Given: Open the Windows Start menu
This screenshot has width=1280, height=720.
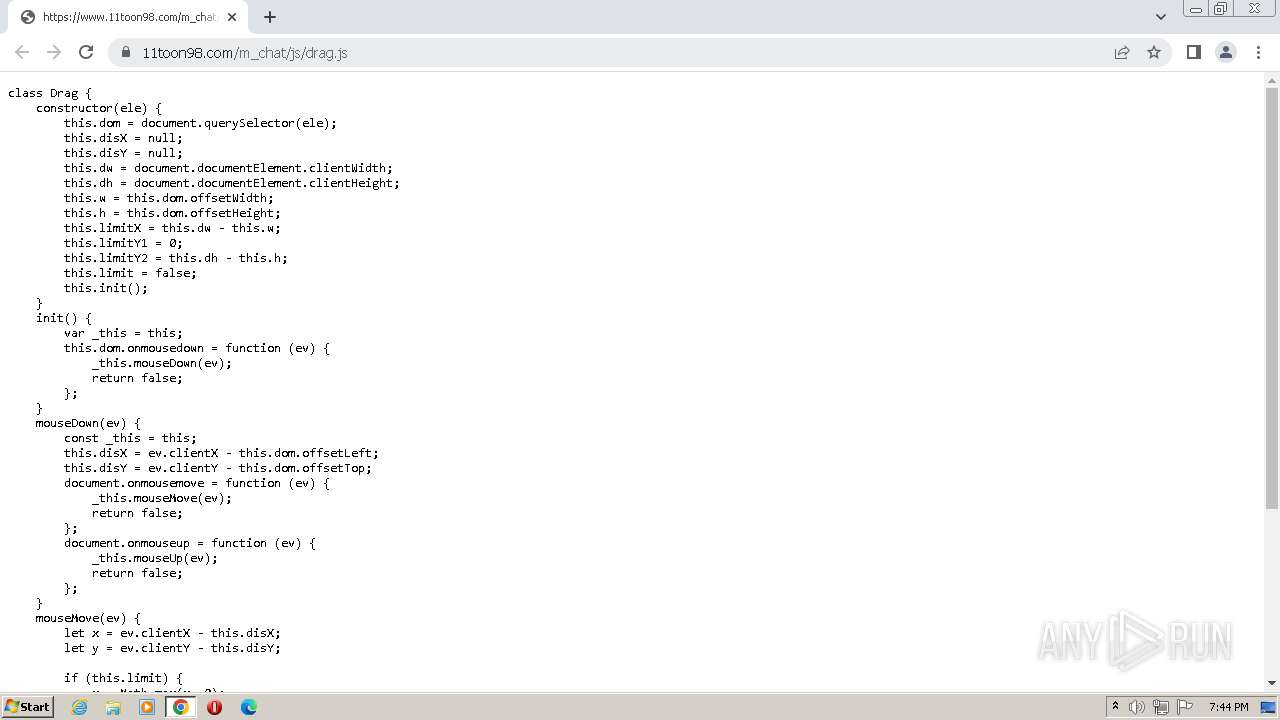Looking at the screenshot, I should point(27,706).
